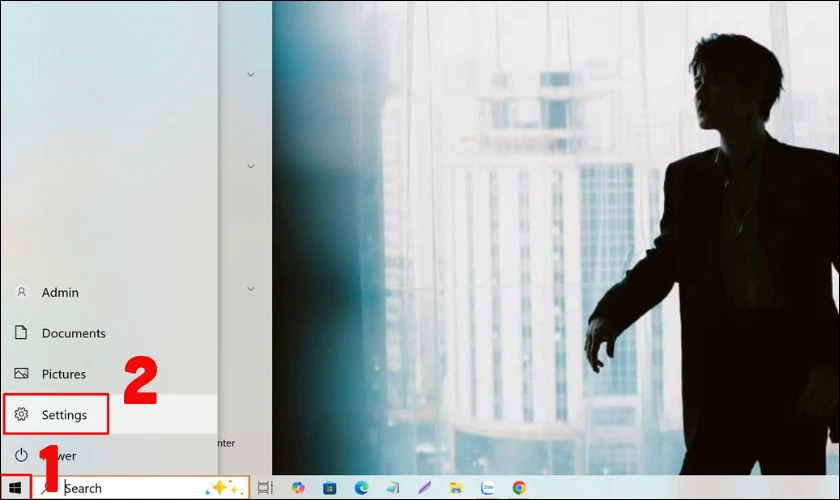840x500 pixels.
Task: Open Pictures from the Start menu
Action: [109, 374]
